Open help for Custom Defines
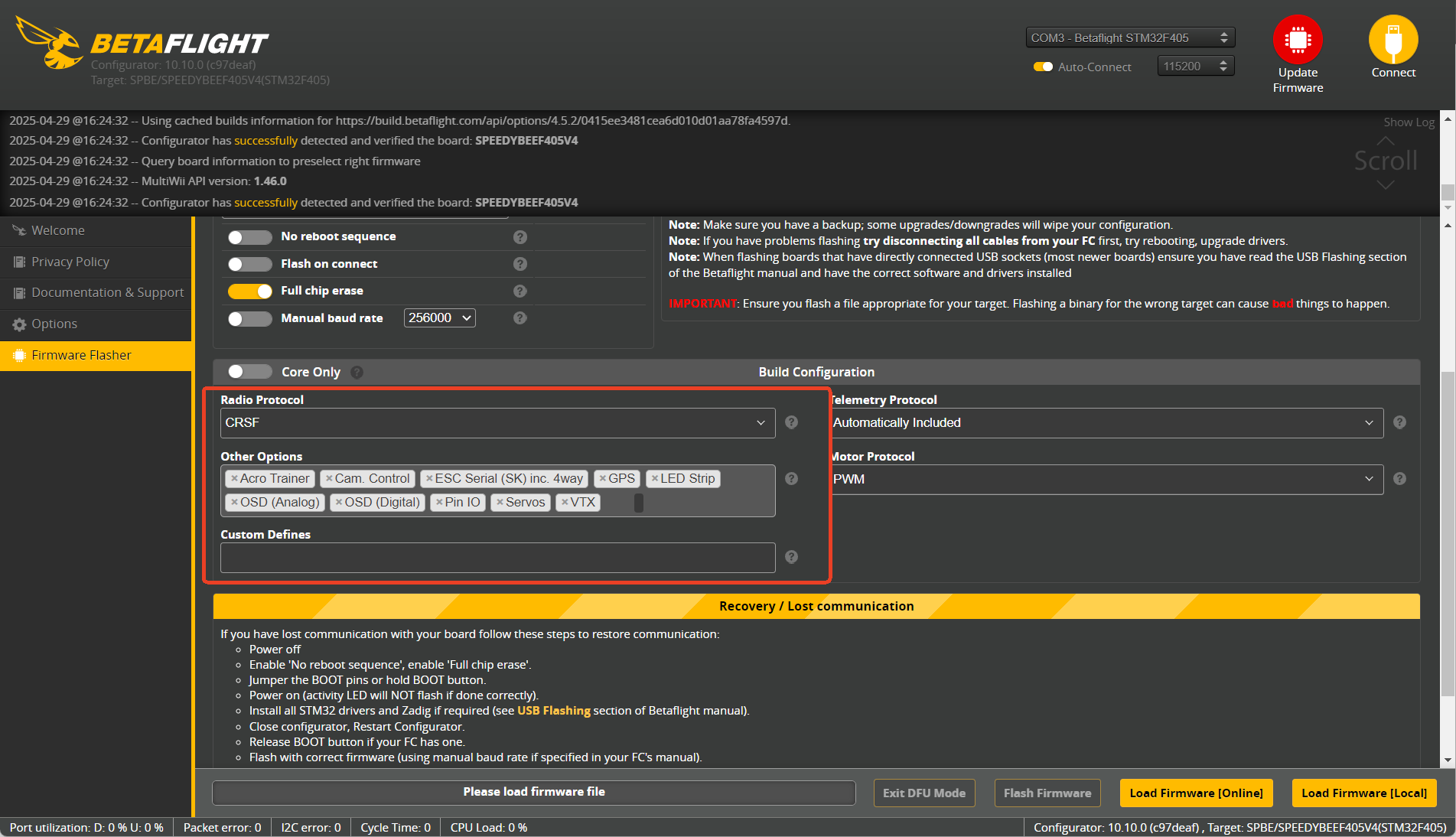Screen dimensions: 1456x837 (792, 557)
